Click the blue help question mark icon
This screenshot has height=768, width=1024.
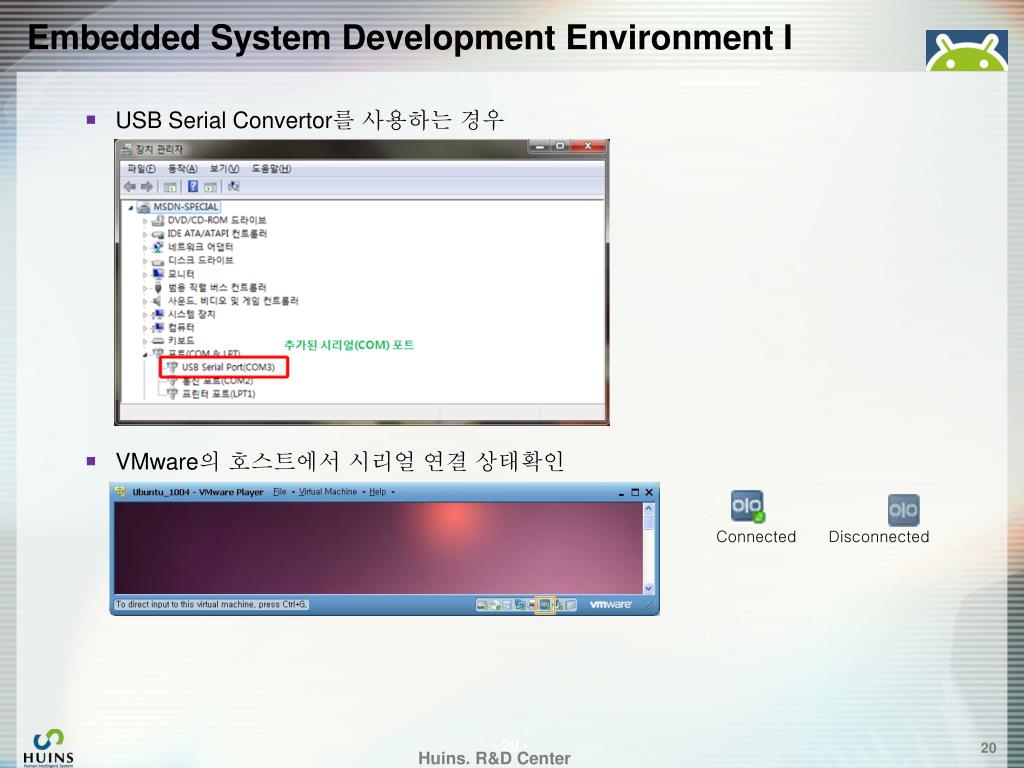click(193, 187)
